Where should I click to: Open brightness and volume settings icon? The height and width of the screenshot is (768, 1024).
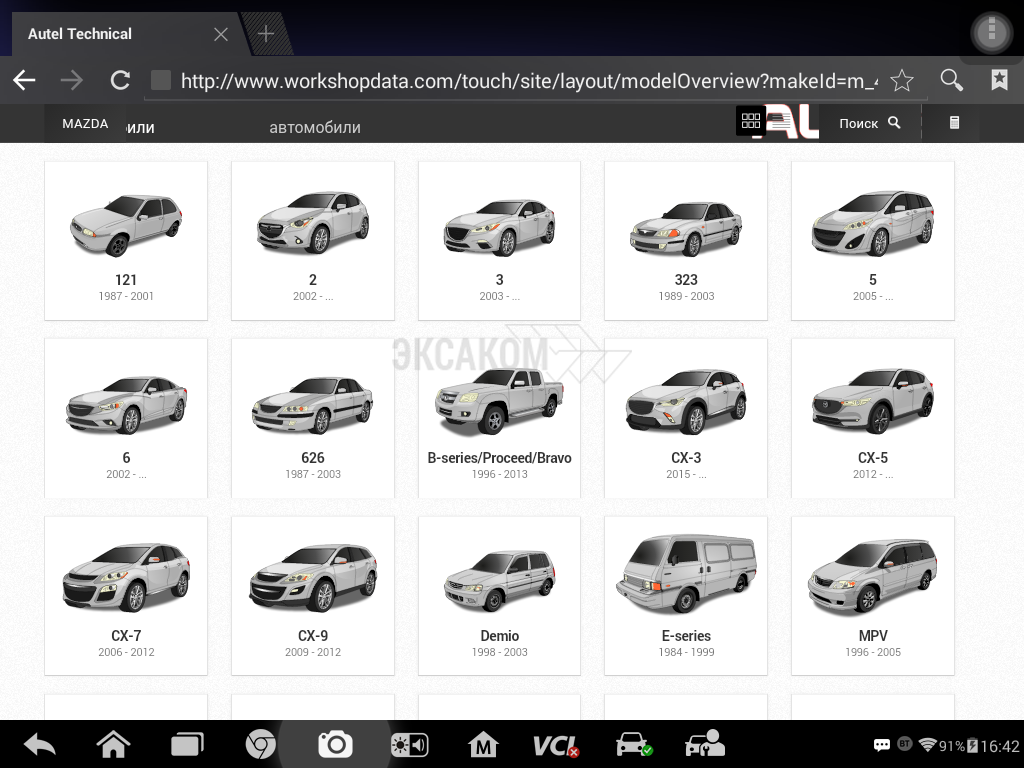pos(410,745)
